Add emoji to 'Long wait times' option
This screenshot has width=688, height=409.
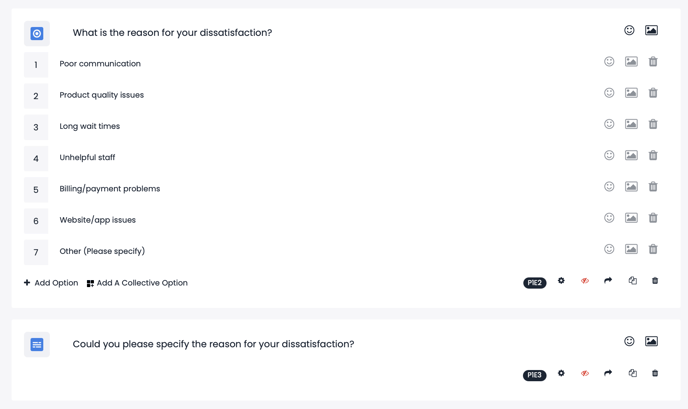[609, 124]
